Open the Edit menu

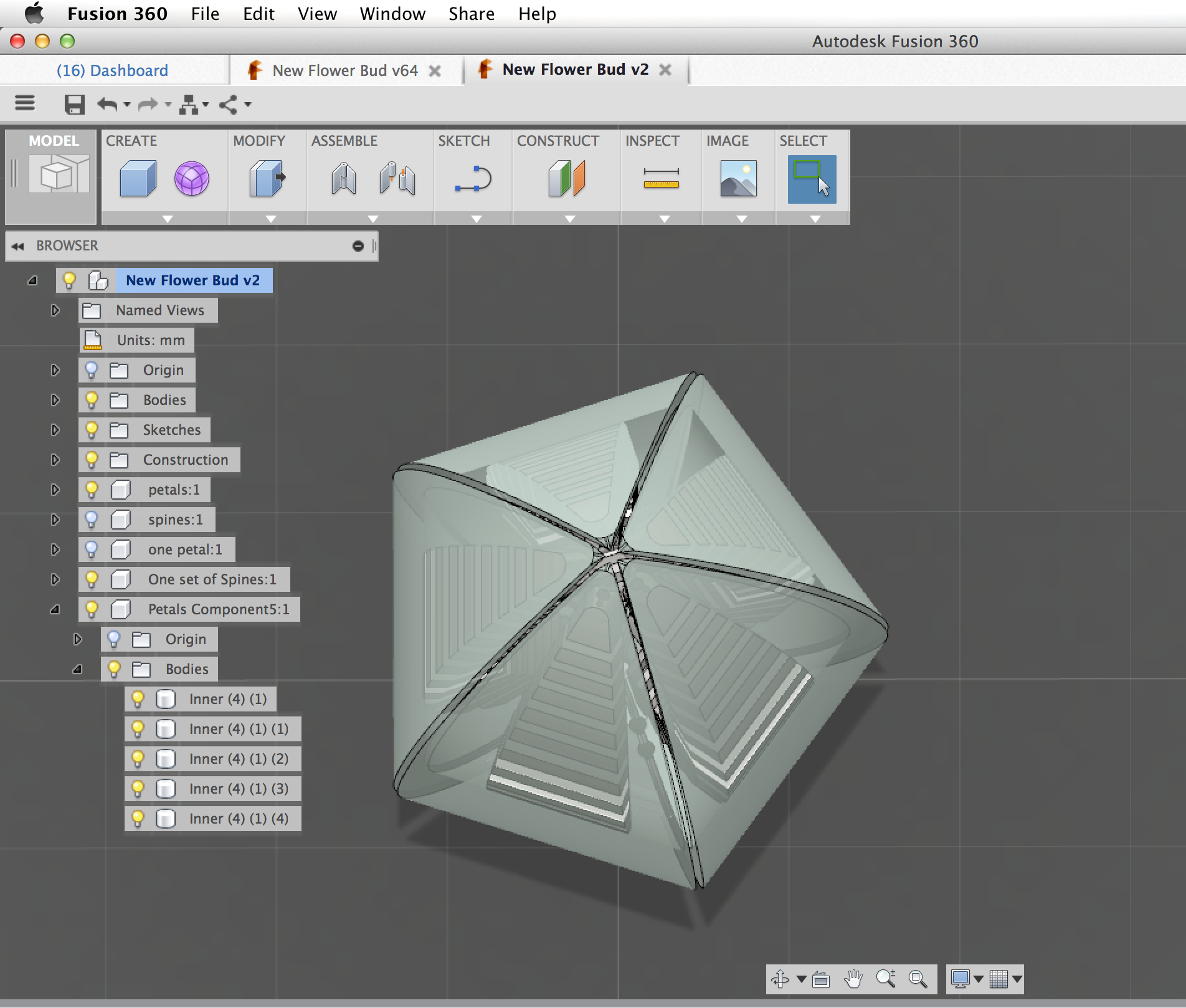(259, 14)
